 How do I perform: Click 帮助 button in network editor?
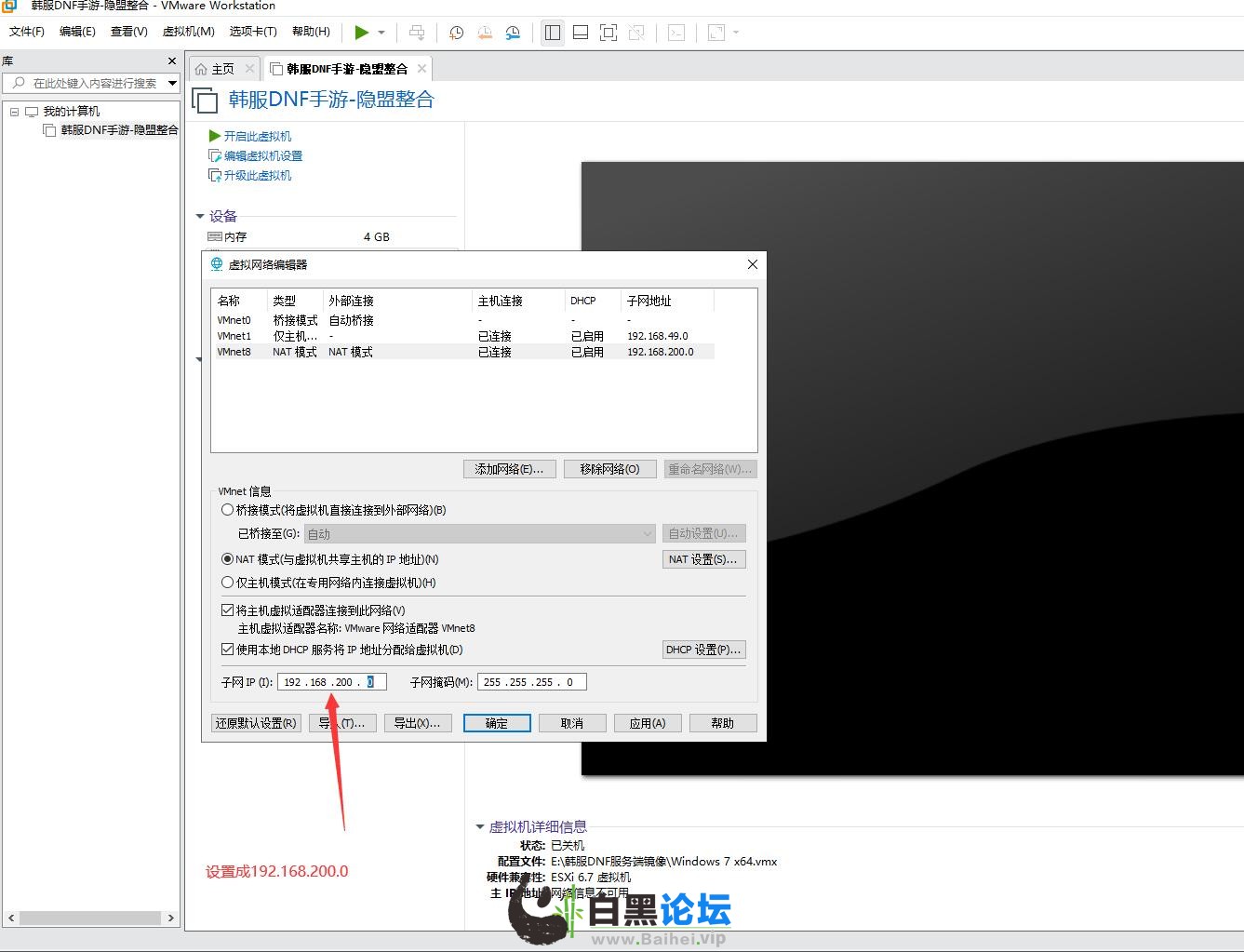(723, 723)
